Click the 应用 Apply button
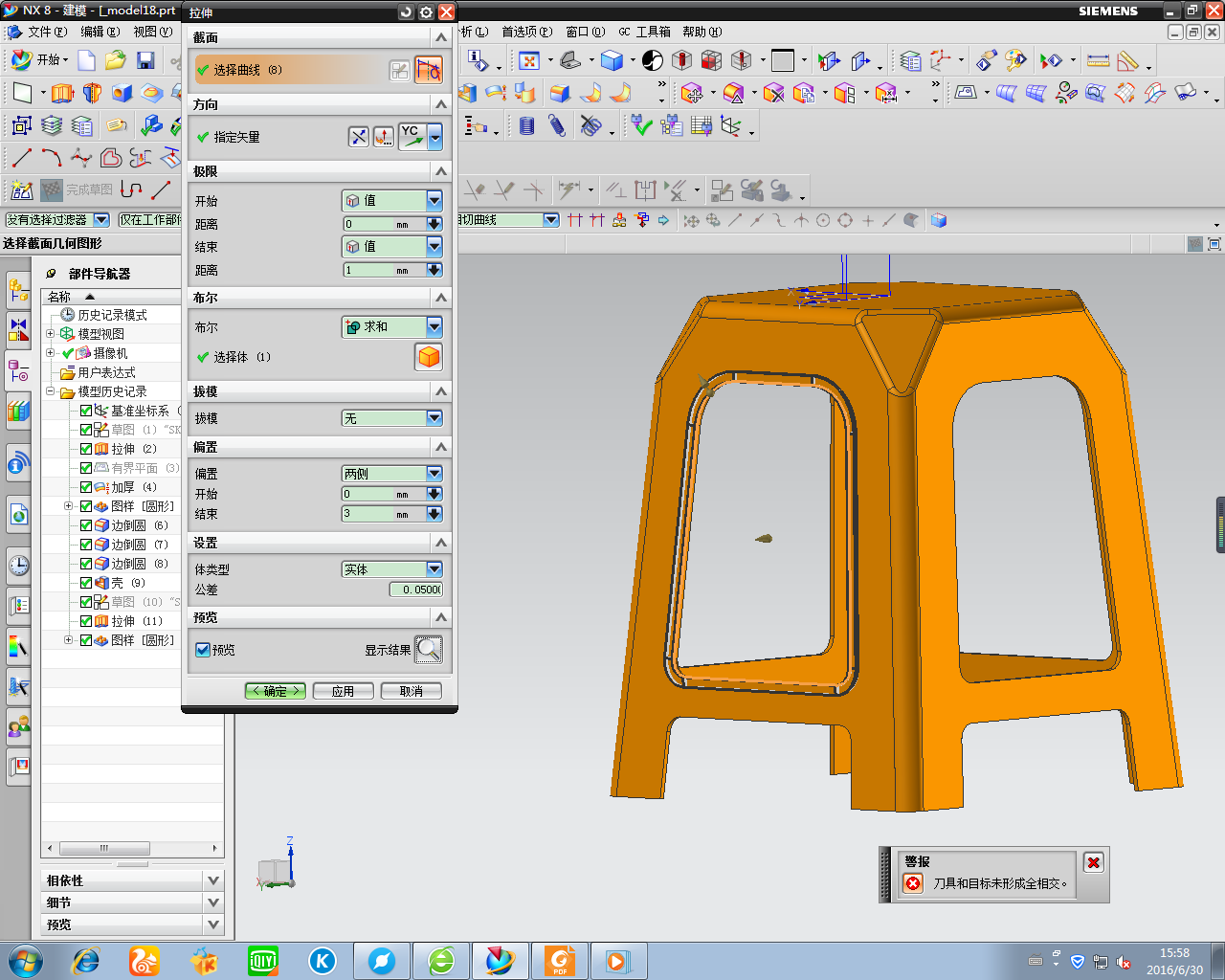Screen dimensions: 1225x980 click(343, 691)
